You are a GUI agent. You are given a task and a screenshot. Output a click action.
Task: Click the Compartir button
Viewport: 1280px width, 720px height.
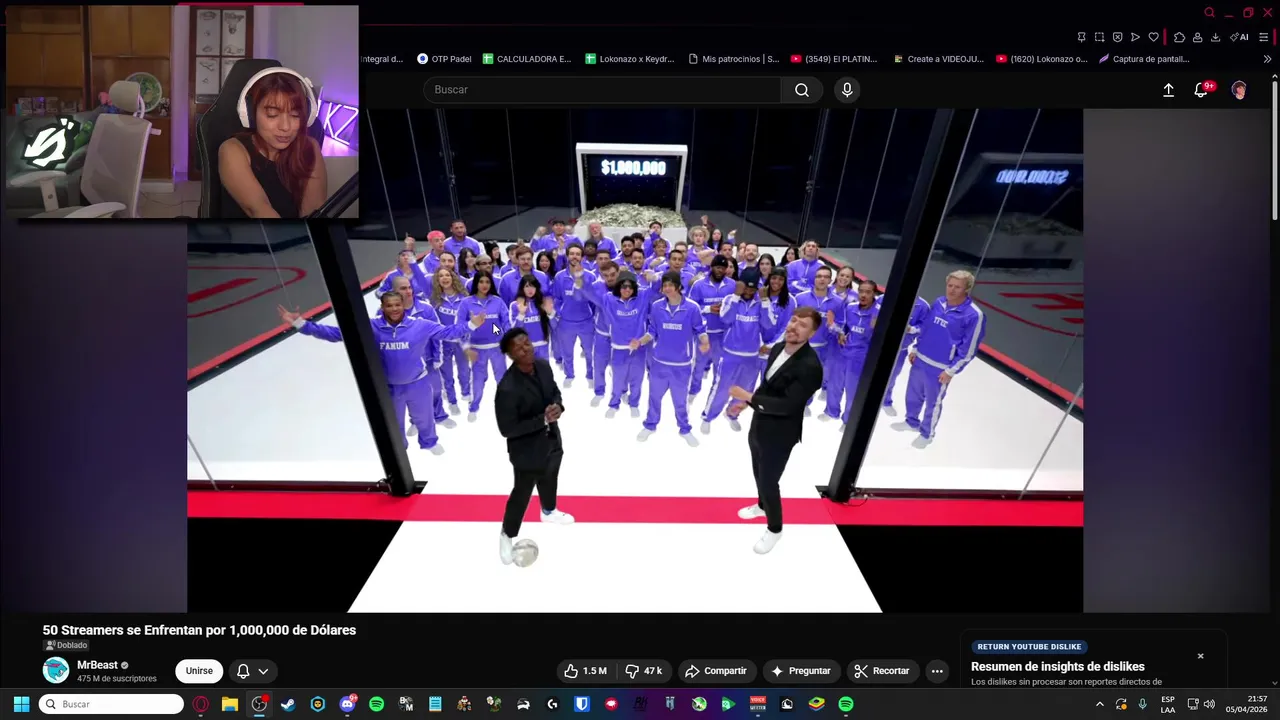click(x=716, y=671)
